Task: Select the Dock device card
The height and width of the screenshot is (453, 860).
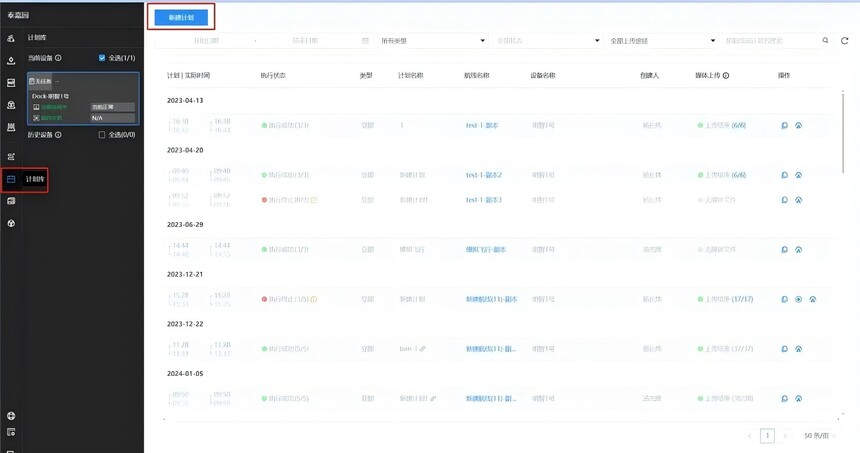Action: pos(83,99)
